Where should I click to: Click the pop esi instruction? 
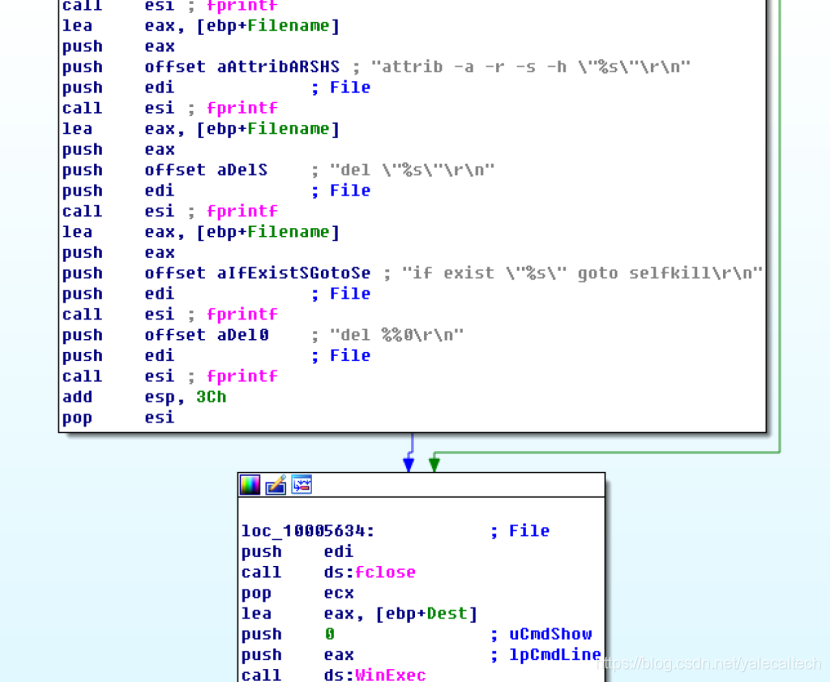click(x=118, y=418)
